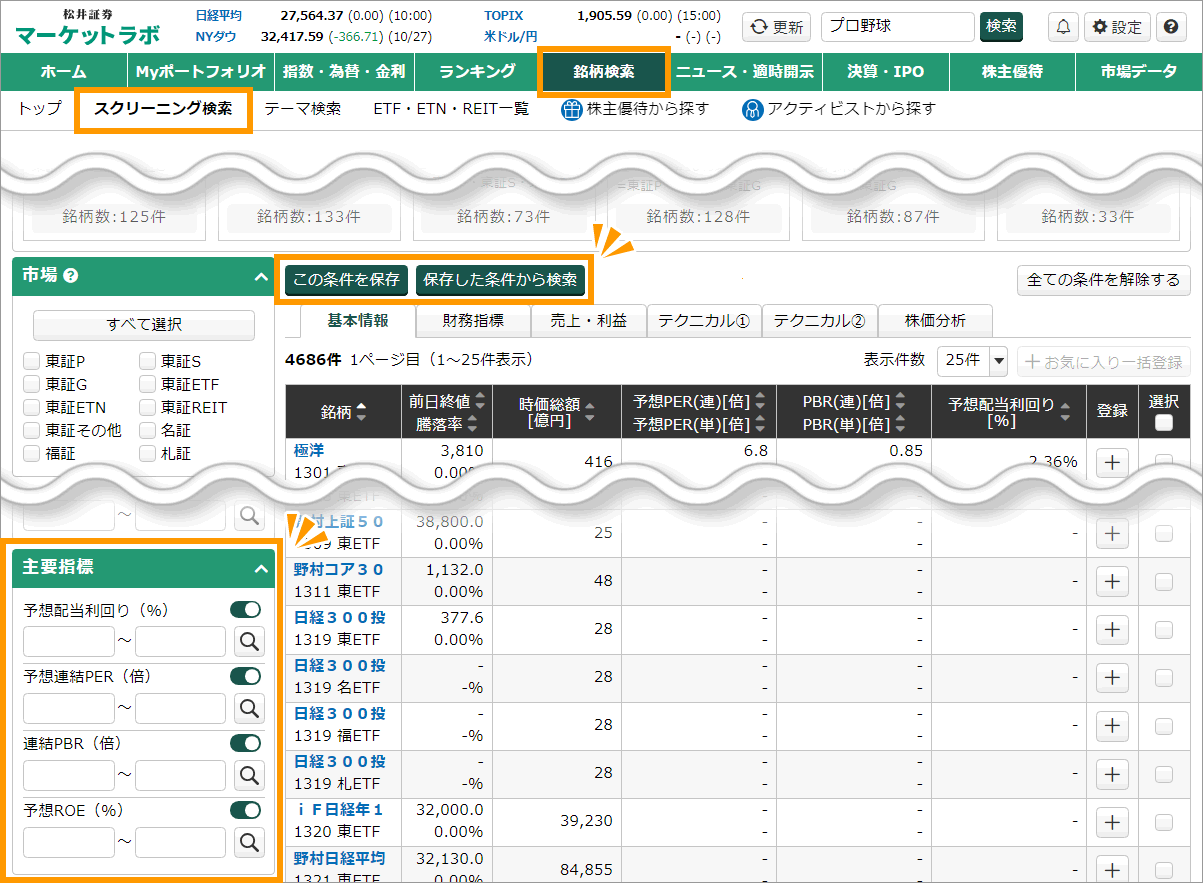Check the 東証REIT market checkbox
The image size is (1203, 883).
pyautogui.click(x=147, y=407)
